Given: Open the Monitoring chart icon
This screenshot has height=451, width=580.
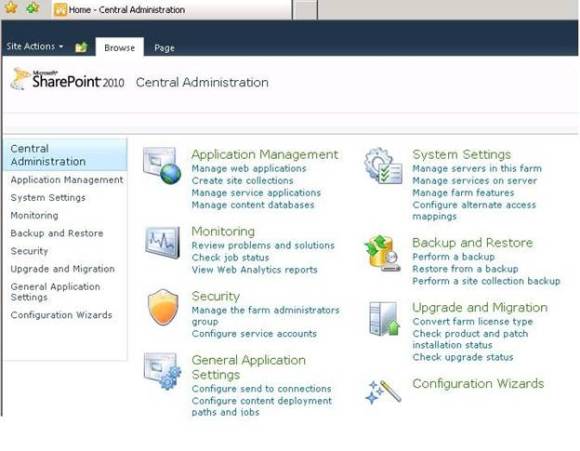Looking at the screenshot, I should tap(162, 242).
